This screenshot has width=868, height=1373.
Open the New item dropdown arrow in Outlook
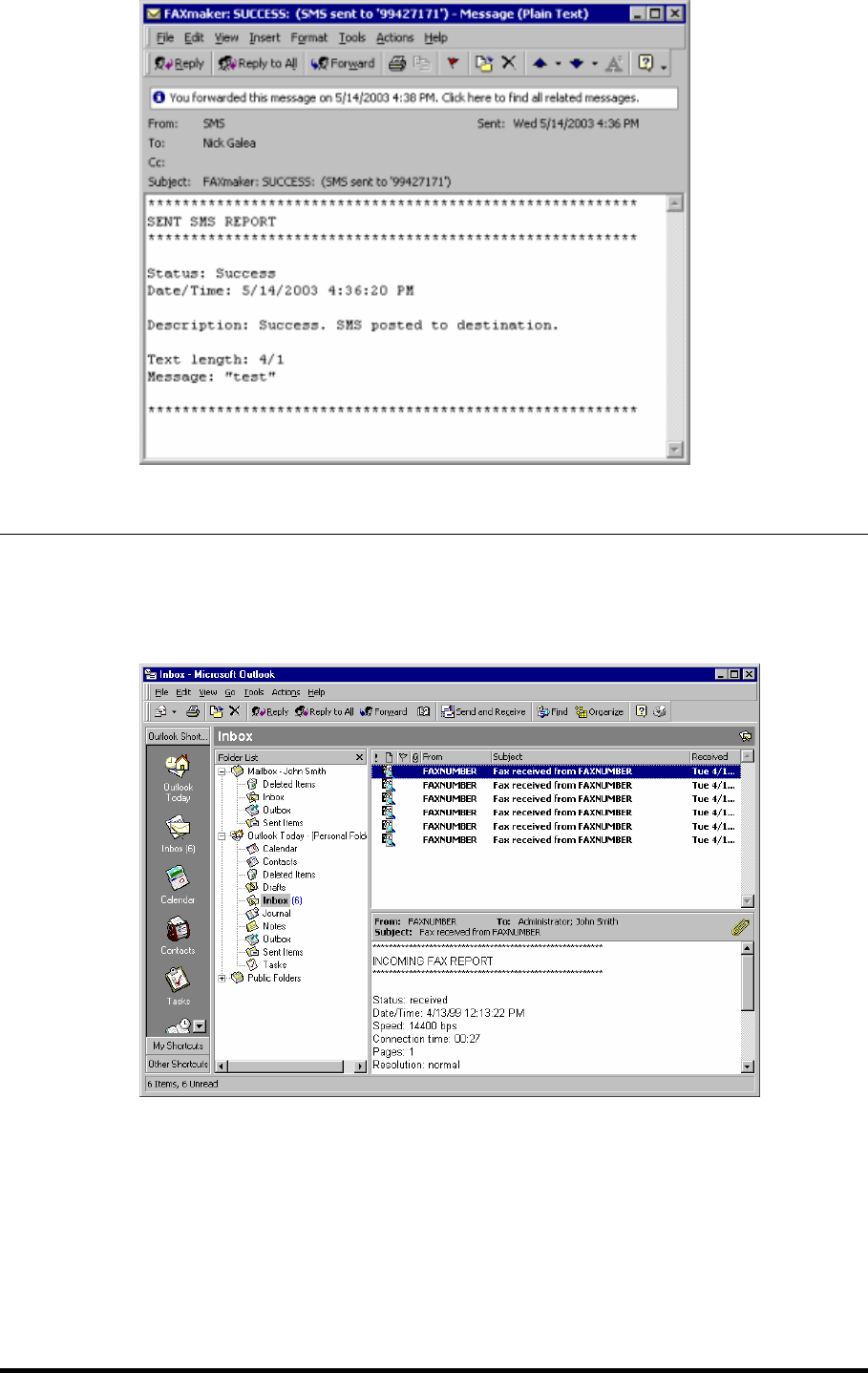pyautogui.click(x=174, y=711)
